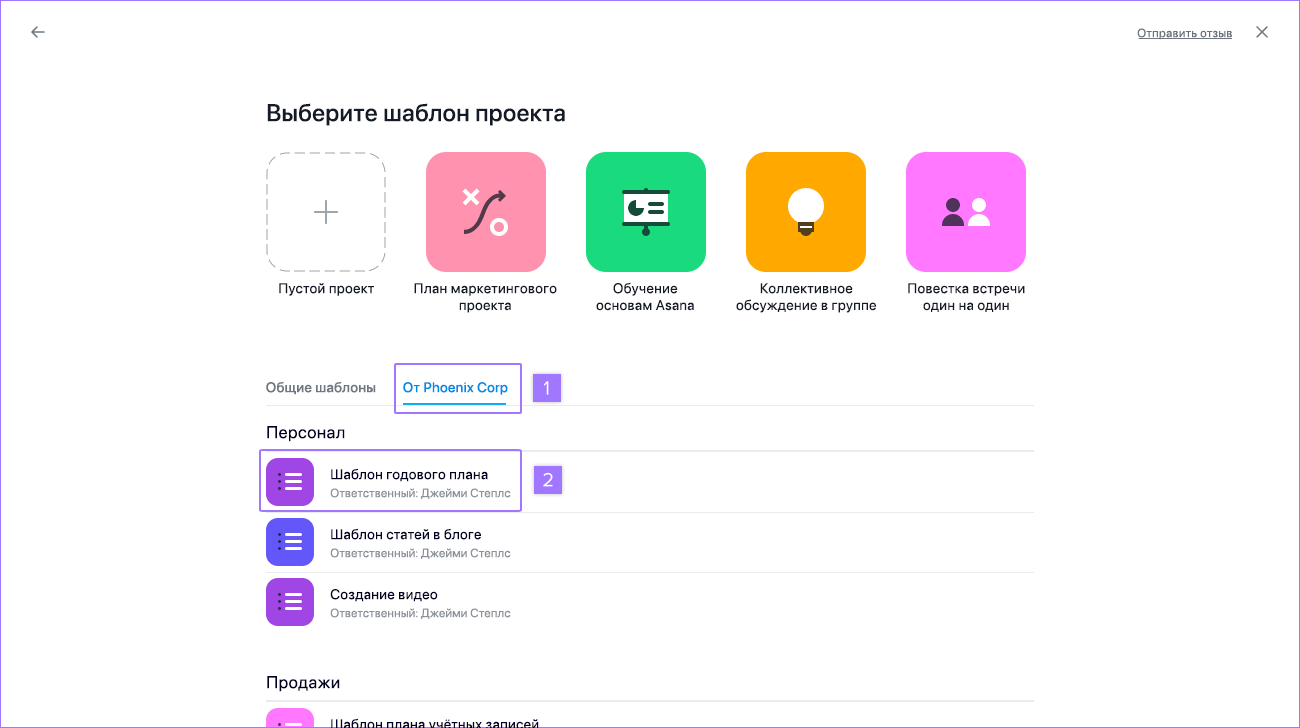Click the Создание видео list icon
This screenshot has width=1300, height=728.
coord(290,602)
